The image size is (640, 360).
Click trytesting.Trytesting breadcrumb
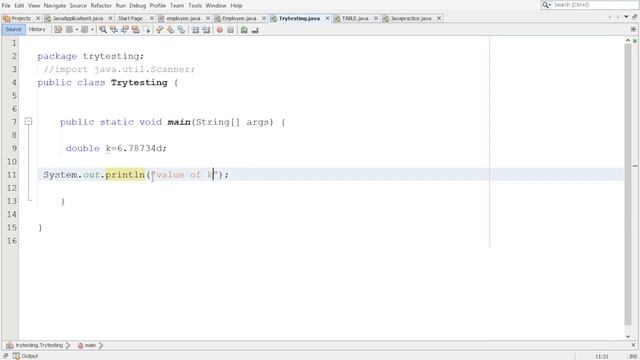[39, 345]
